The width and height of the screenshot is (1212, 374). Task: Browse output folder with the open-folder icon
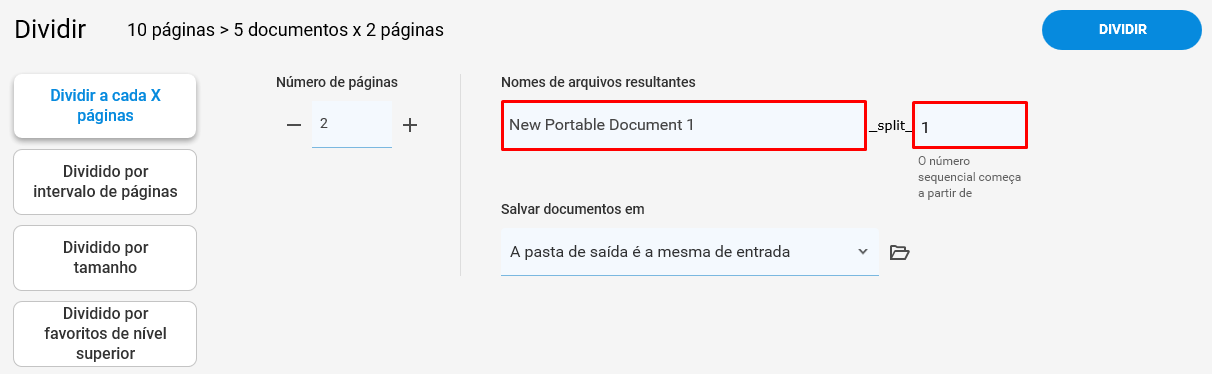[899, 252]
